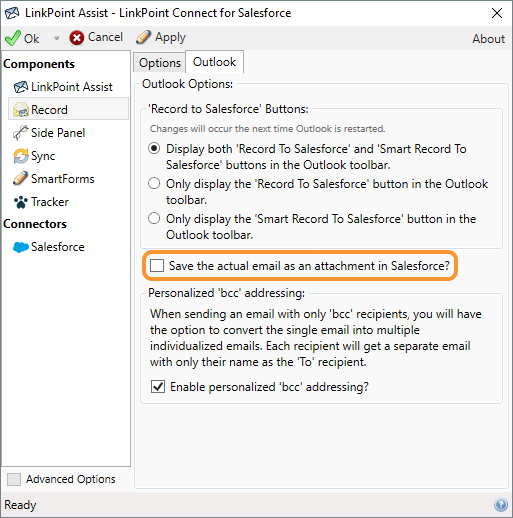Choose only 'Smart Record To Salesforce' radio

tap(154, 219)
